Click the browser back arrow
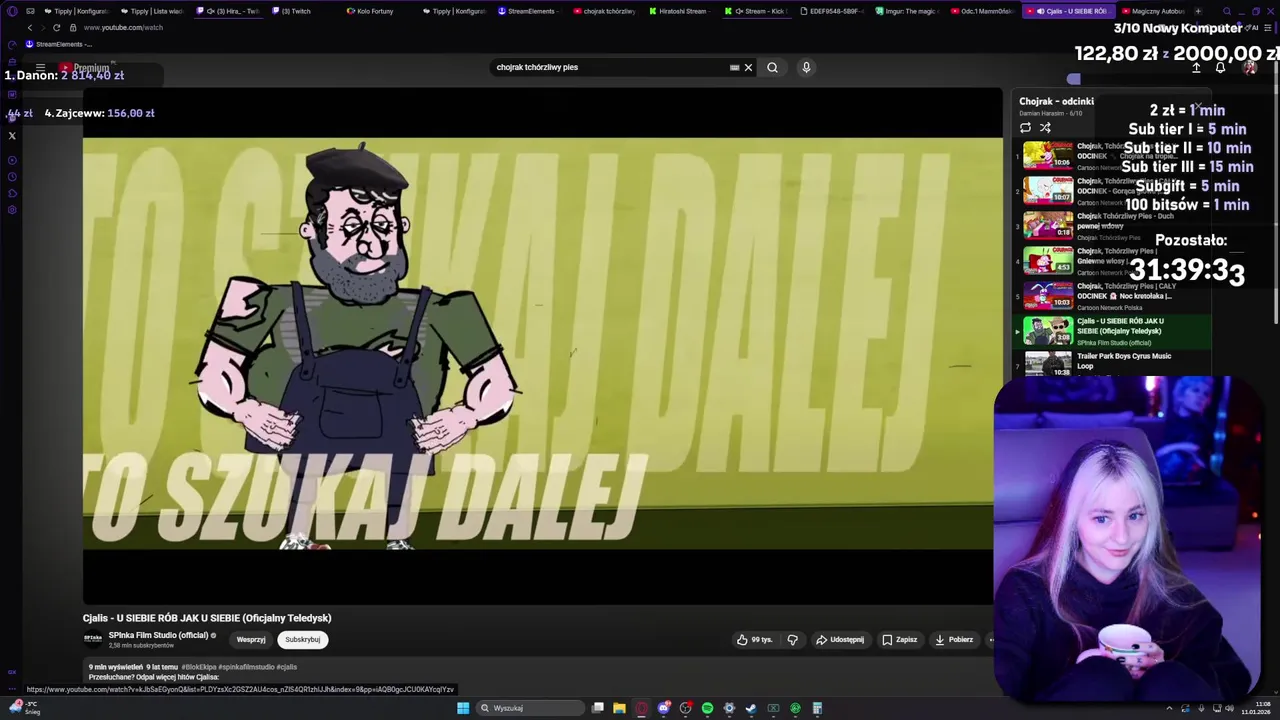Screen dimensions: 1280x720 pyautogui.click(x=30, y=27)
